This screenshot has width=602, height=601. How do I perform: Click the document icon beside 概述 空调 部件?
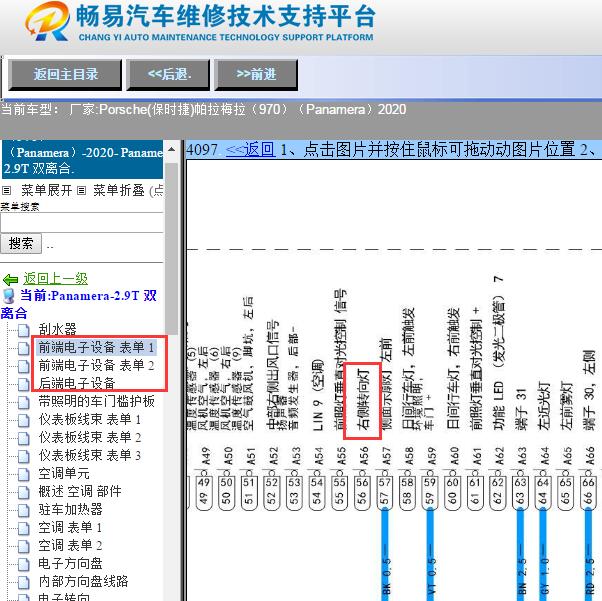[x=23, y=493]
